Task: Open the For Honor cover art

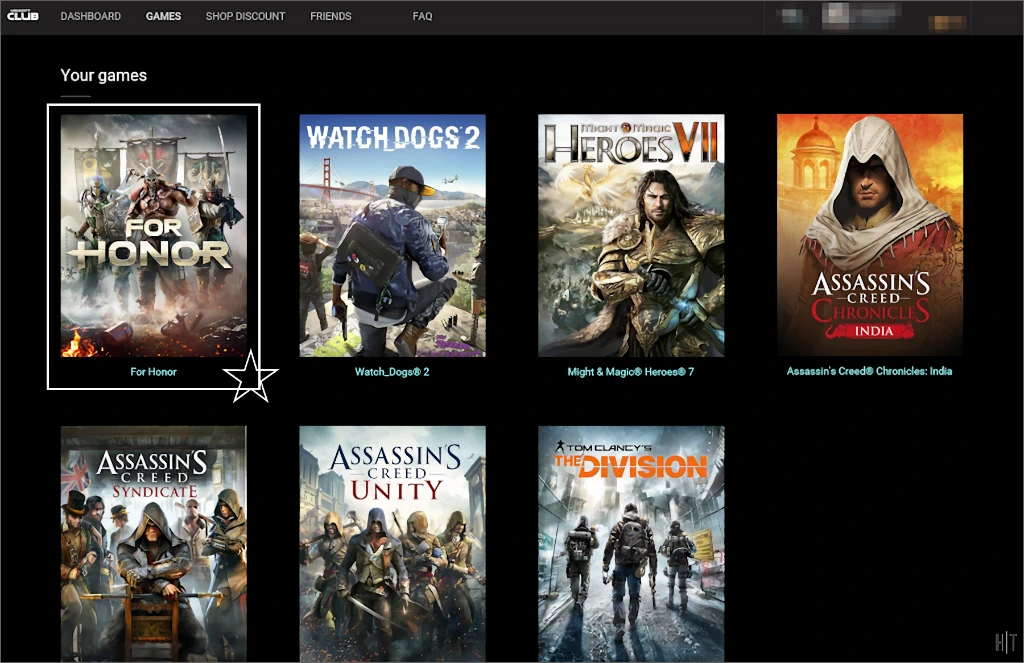Action: 154,236
